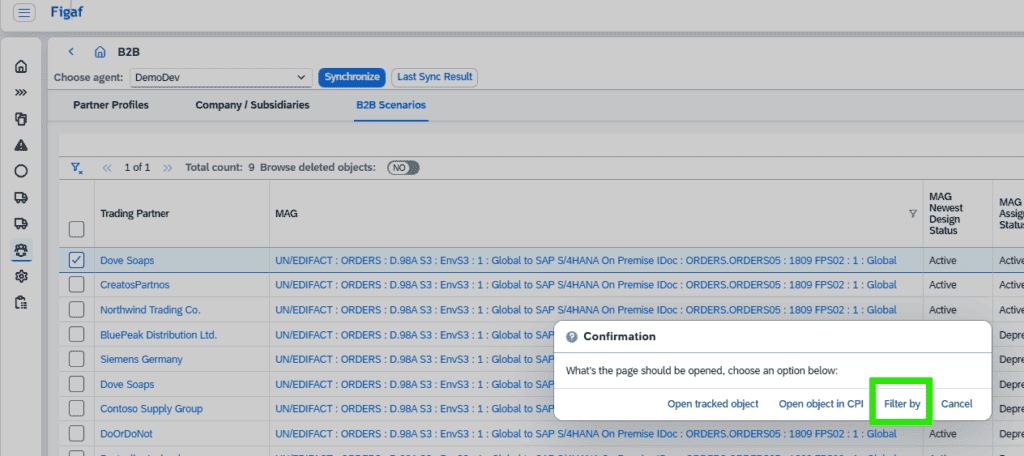The height and width of the screenshot is (456, 1024).
Task: Switch to the Partner Profiles tab
Action: coord(111,105)
